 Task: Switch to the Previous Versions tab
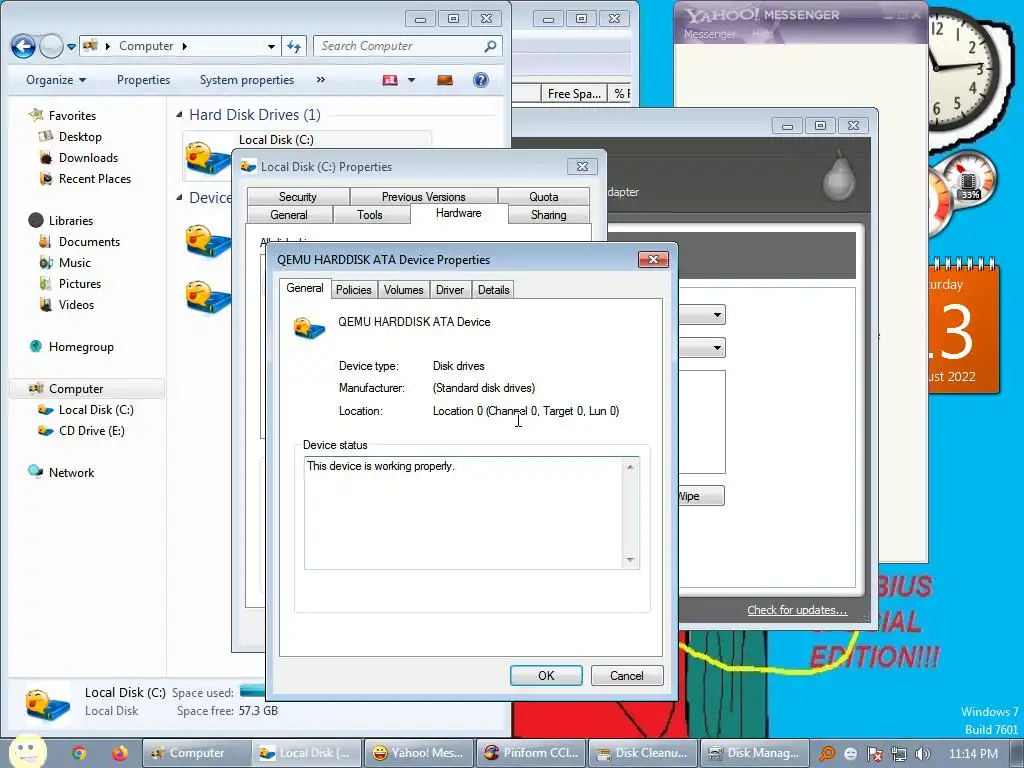[423, 197]
